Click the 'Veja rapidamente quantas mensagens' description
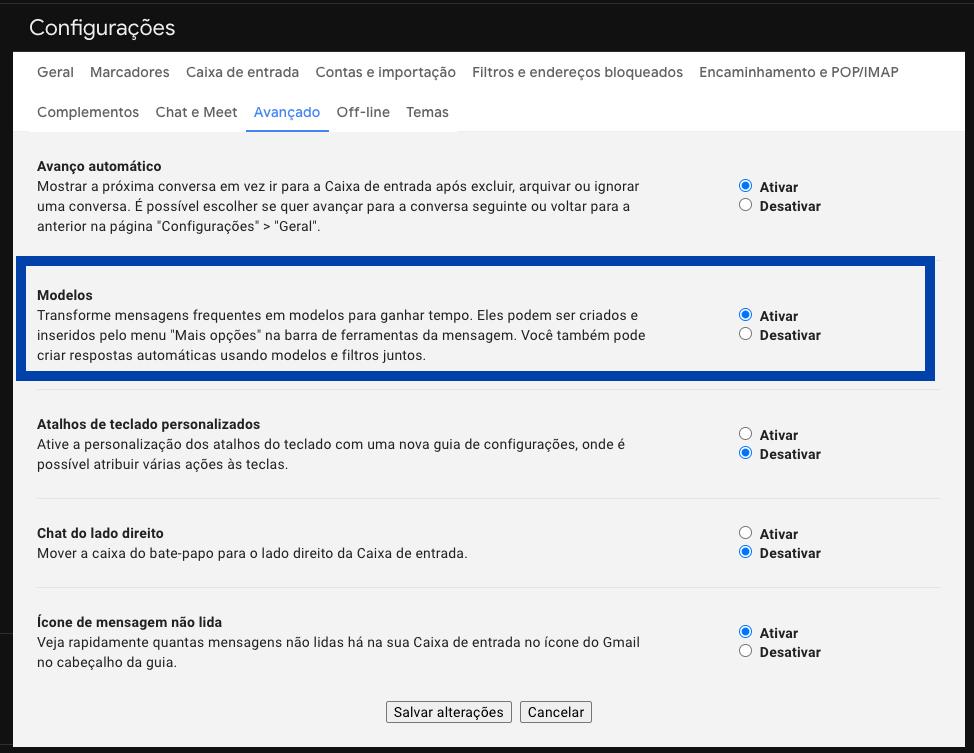 point(339,652)
